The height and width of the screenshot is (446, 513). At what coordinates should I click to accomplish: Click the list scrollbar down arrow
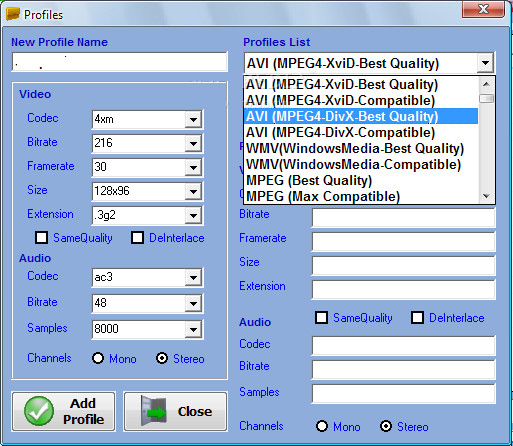[486, 196]
